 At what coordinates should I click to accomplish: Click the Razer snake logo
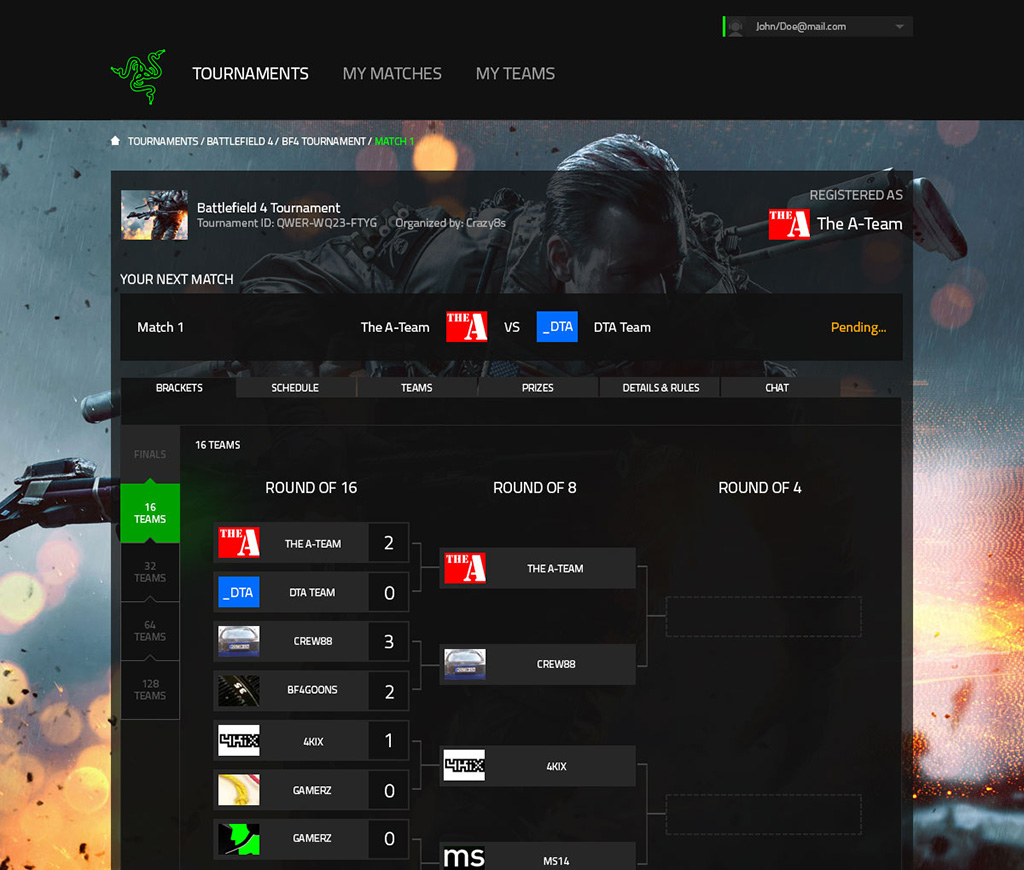coord(138,76)
